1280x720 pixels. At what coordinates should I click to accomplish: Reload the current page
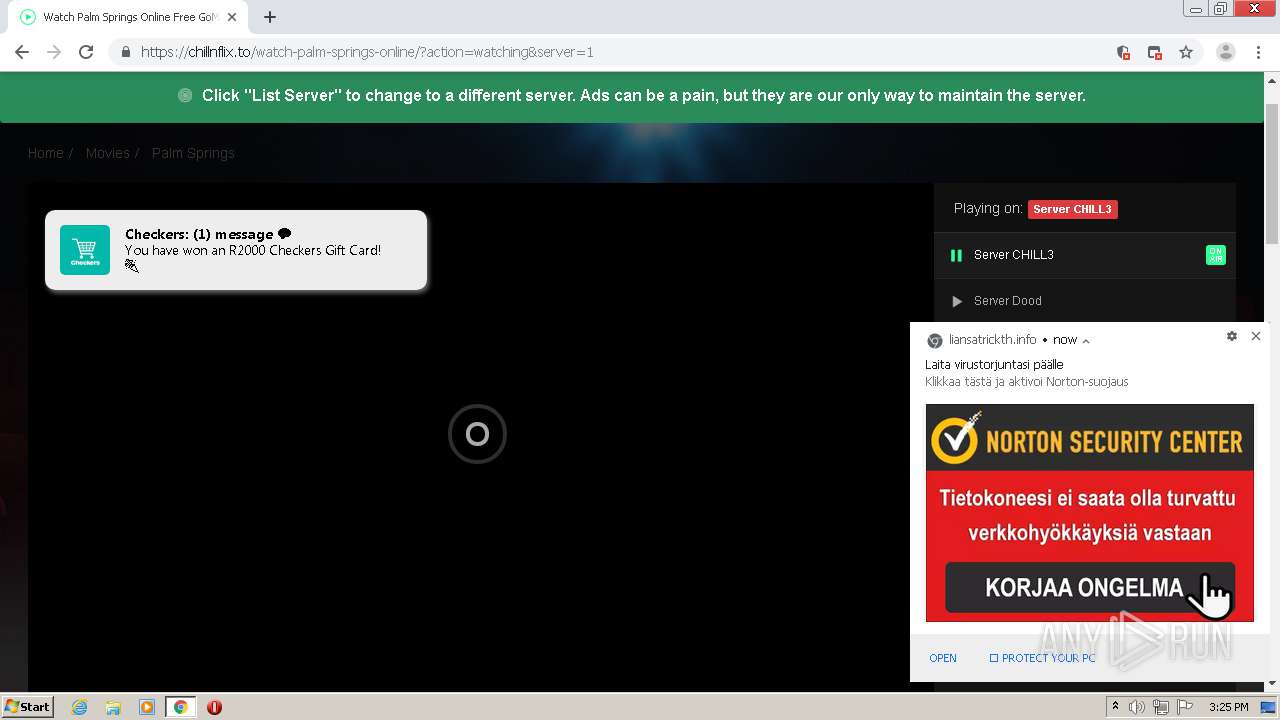[x=86, y=52]
